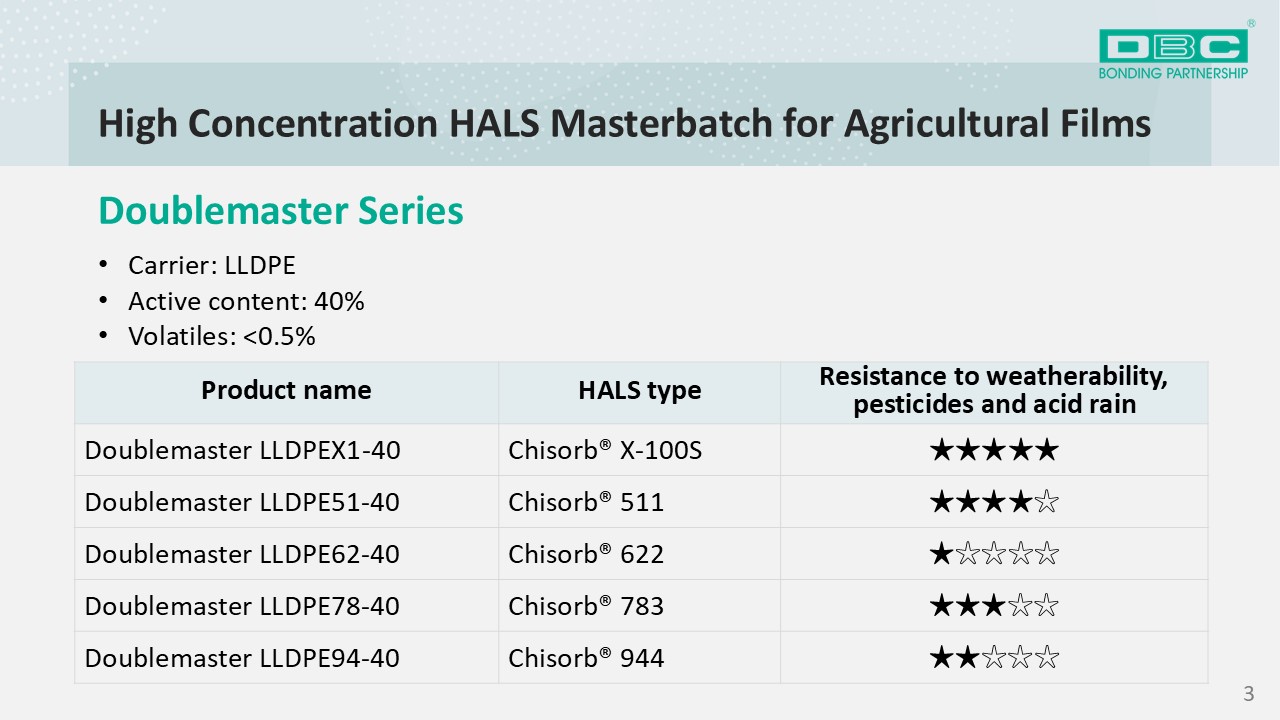1280x720 pixels.
Task: Click the DBC Bonding Partnership logo
Action: click(1174, 52)
